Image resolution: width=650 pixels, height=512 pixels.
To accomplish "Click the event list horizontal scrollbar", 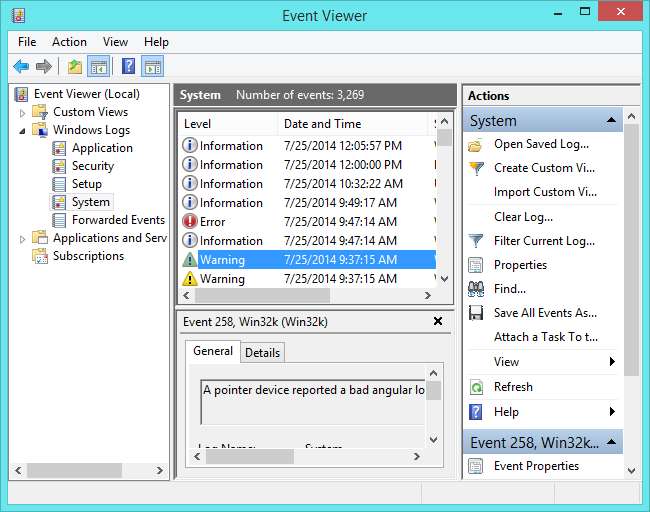I will (x=260, y=296).
